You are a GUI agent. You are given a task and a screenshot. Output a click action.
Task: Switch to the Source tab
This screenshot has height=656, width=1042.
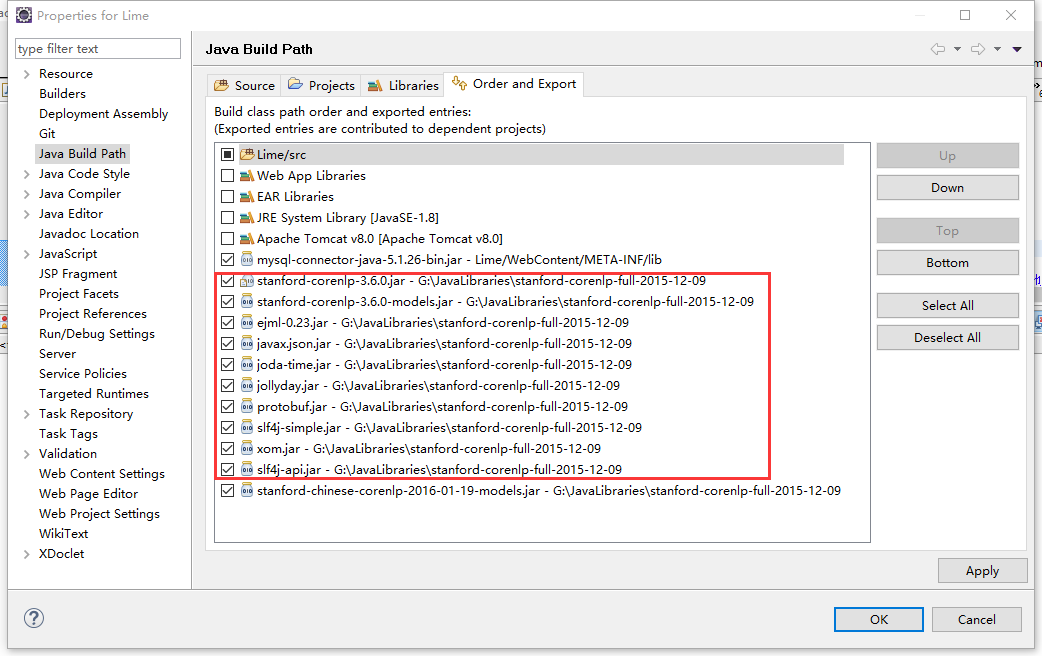tap(243, 85)
